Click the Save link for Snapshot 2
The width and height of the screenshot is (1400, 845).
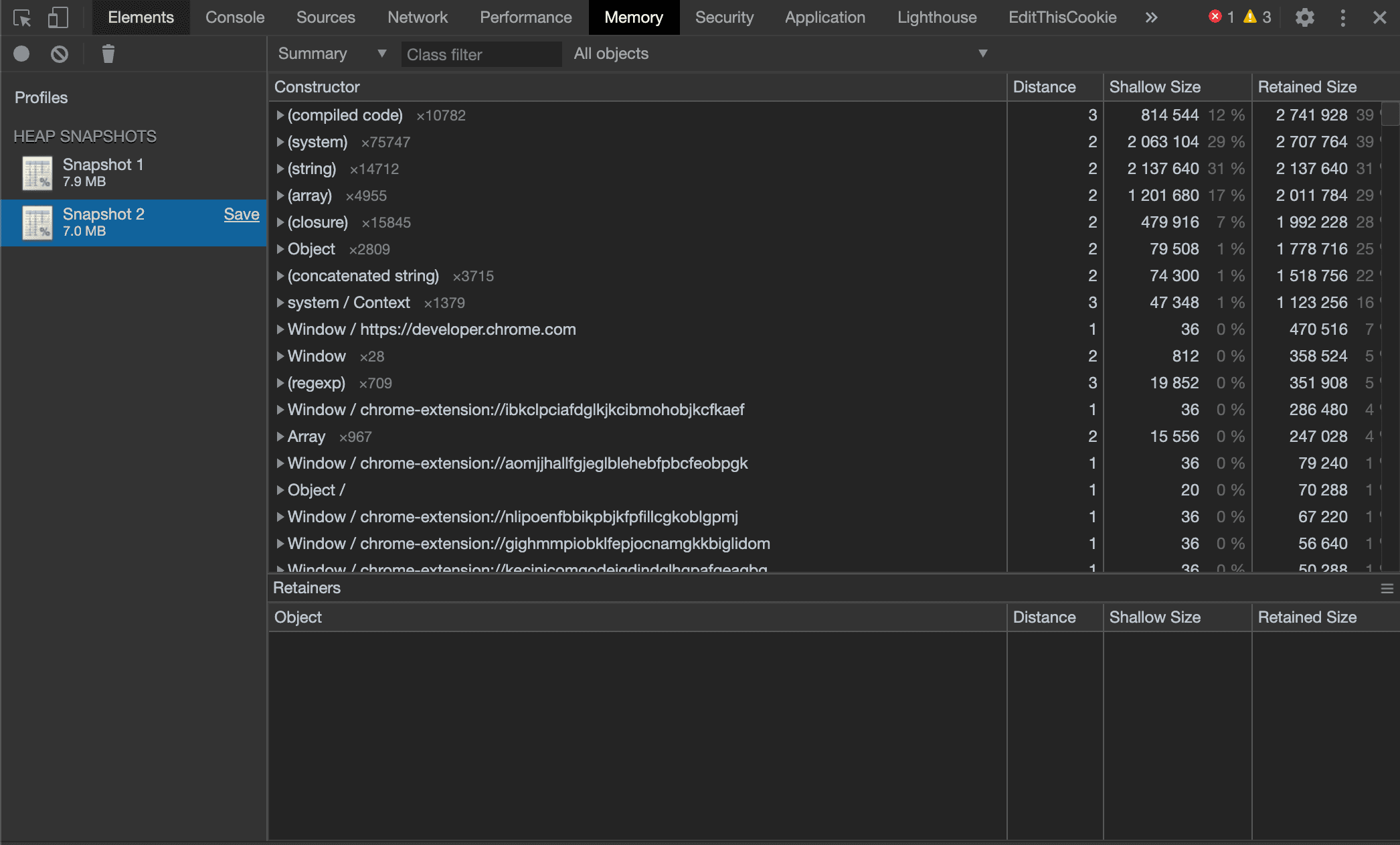(x=241, y=214)
